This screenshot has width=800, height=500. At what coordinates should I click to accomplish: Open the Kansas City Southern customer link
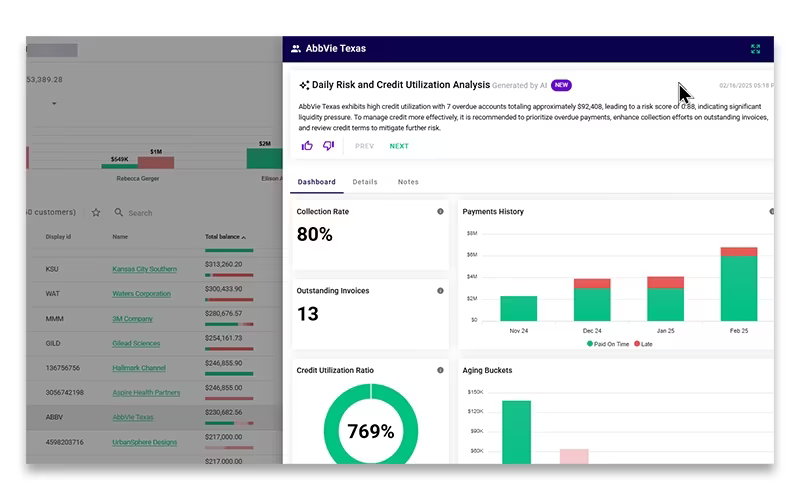click(x=144, y=269)
